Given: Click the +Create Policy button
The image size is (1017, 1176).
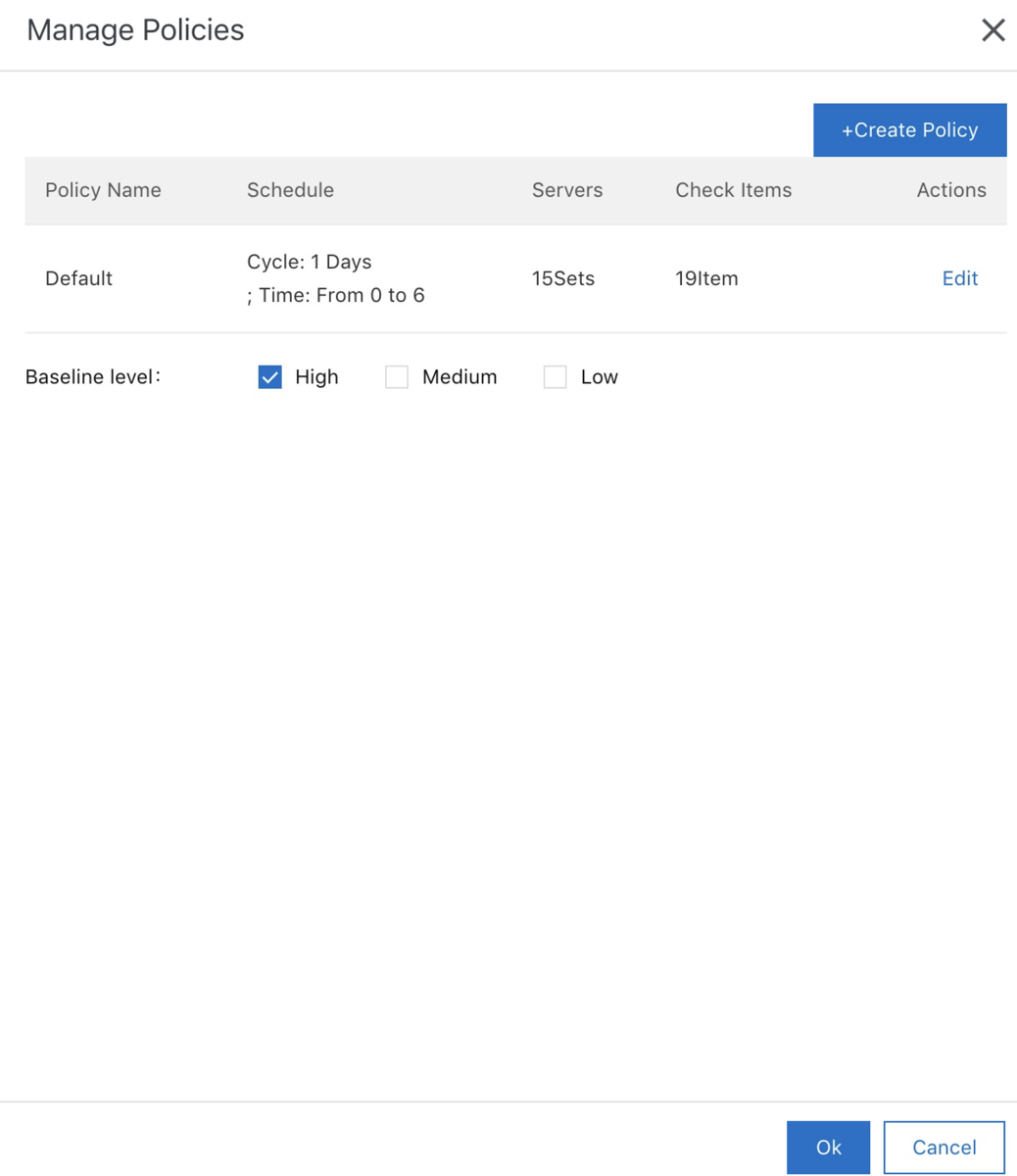Looking at the screenshot, I should pos(908,129).
